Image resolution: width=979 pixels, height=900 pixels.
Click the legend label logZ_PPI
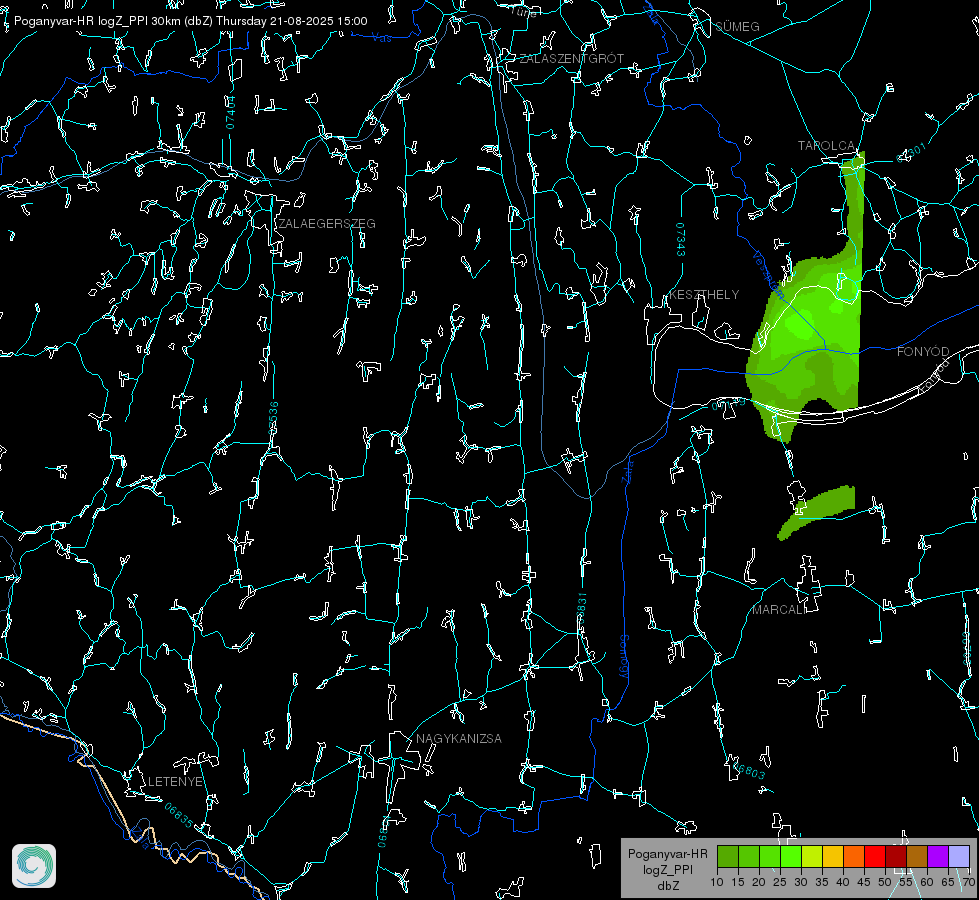click(x=668, y=870)
